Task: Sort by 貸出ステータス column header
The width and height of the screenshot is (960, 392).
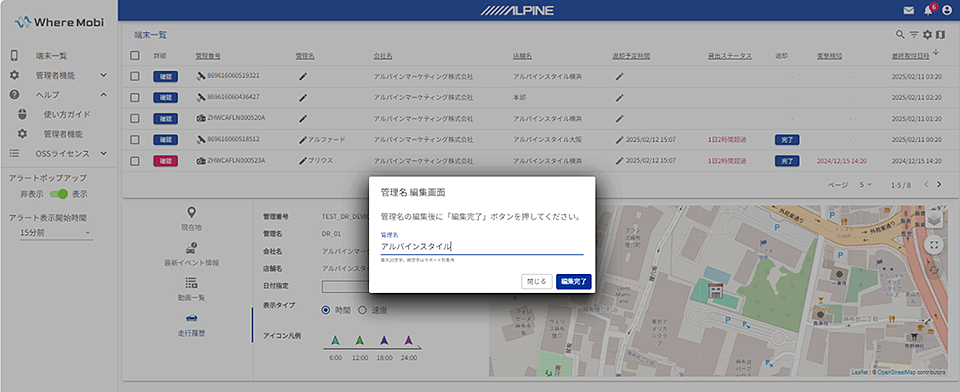Action: click(730, 56)
